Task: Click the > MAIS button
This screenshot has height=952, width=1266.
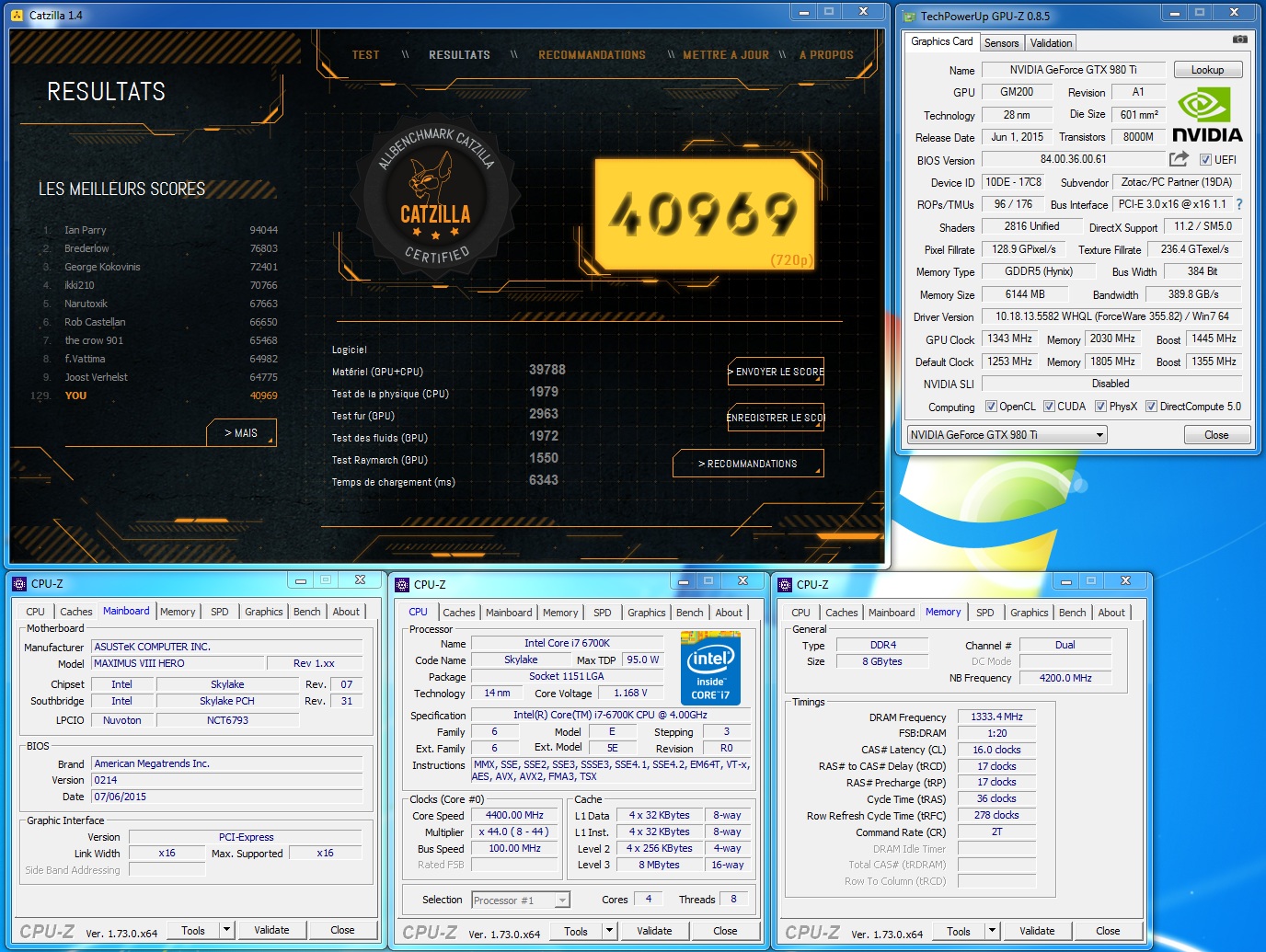Action: coord(241,433)
